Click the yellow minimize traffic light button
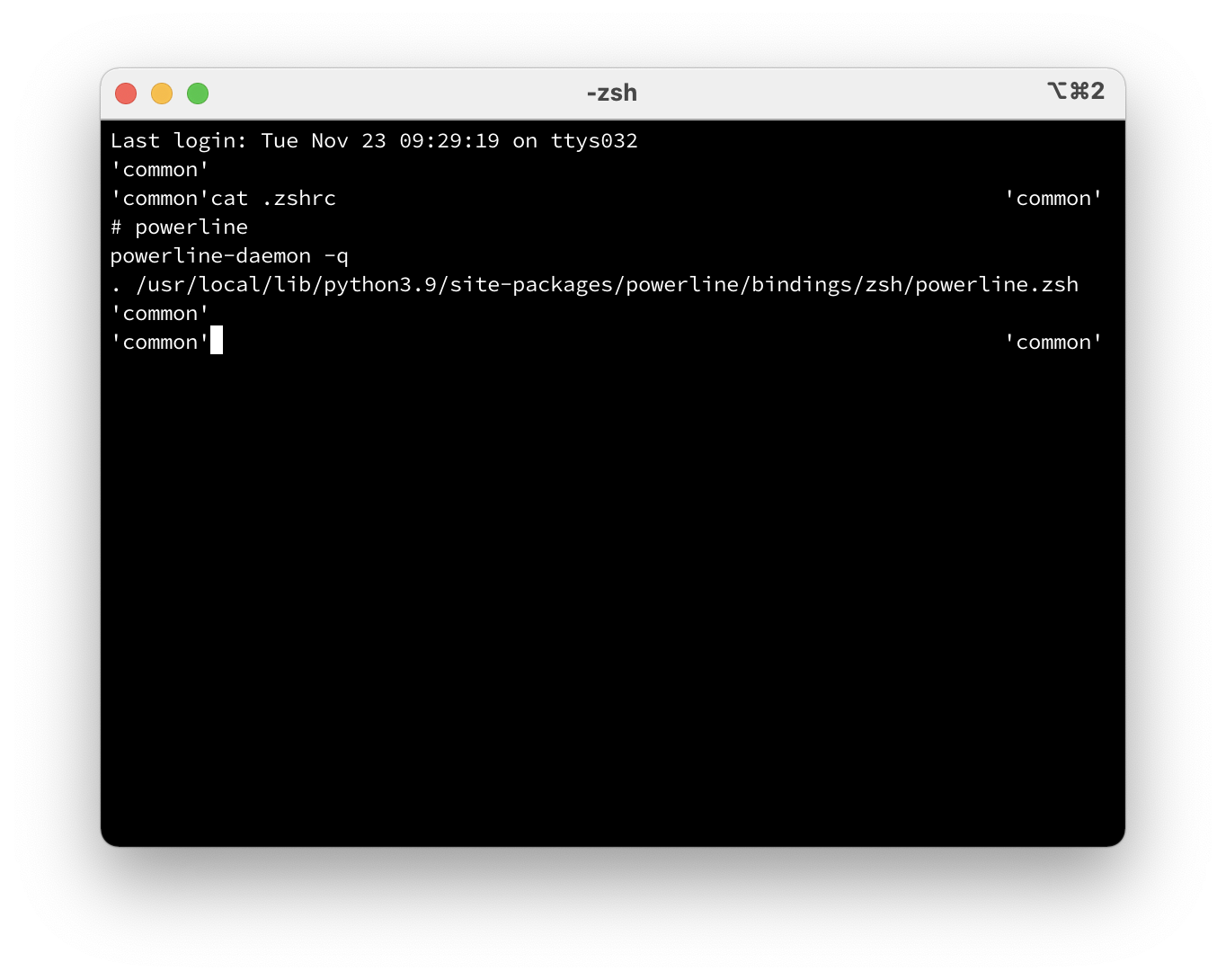The width and height of the screenshot is (1226, 980). point(162,93)
